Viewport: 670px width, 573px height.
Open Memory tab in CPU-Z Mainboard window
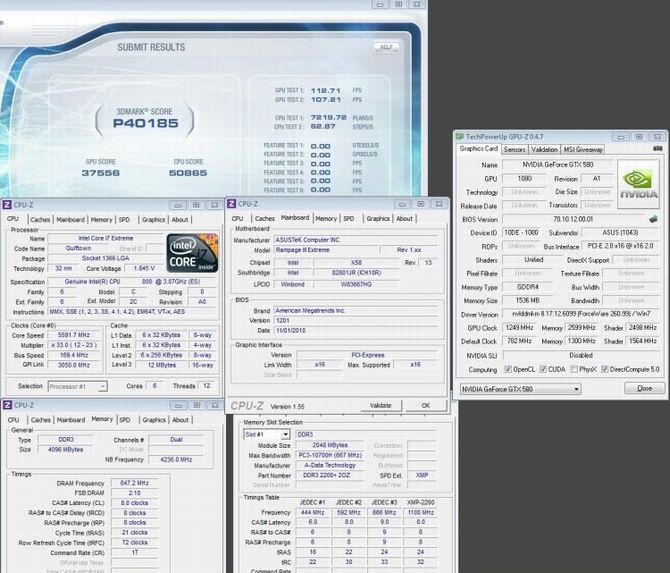326,218
